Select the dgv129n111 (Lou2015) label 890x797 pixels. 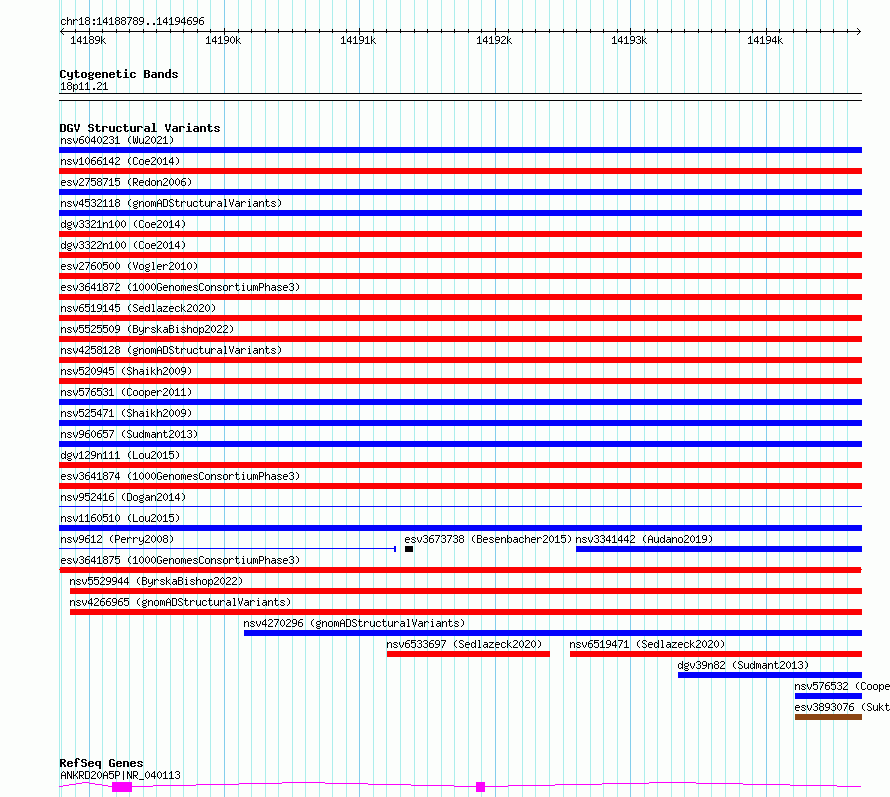pyautogui.click(x=120, y=455)
